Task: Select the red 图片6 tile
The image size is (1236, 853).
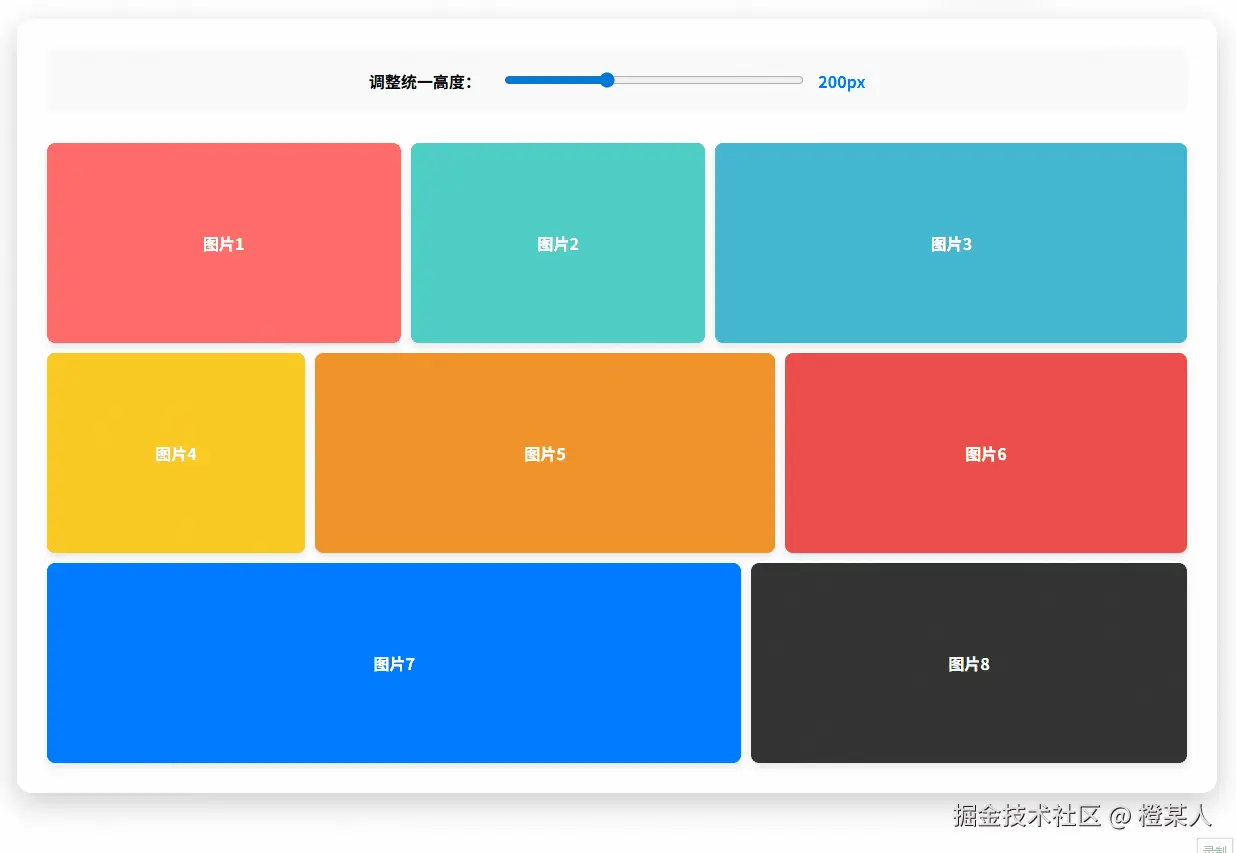Action: 986,453
